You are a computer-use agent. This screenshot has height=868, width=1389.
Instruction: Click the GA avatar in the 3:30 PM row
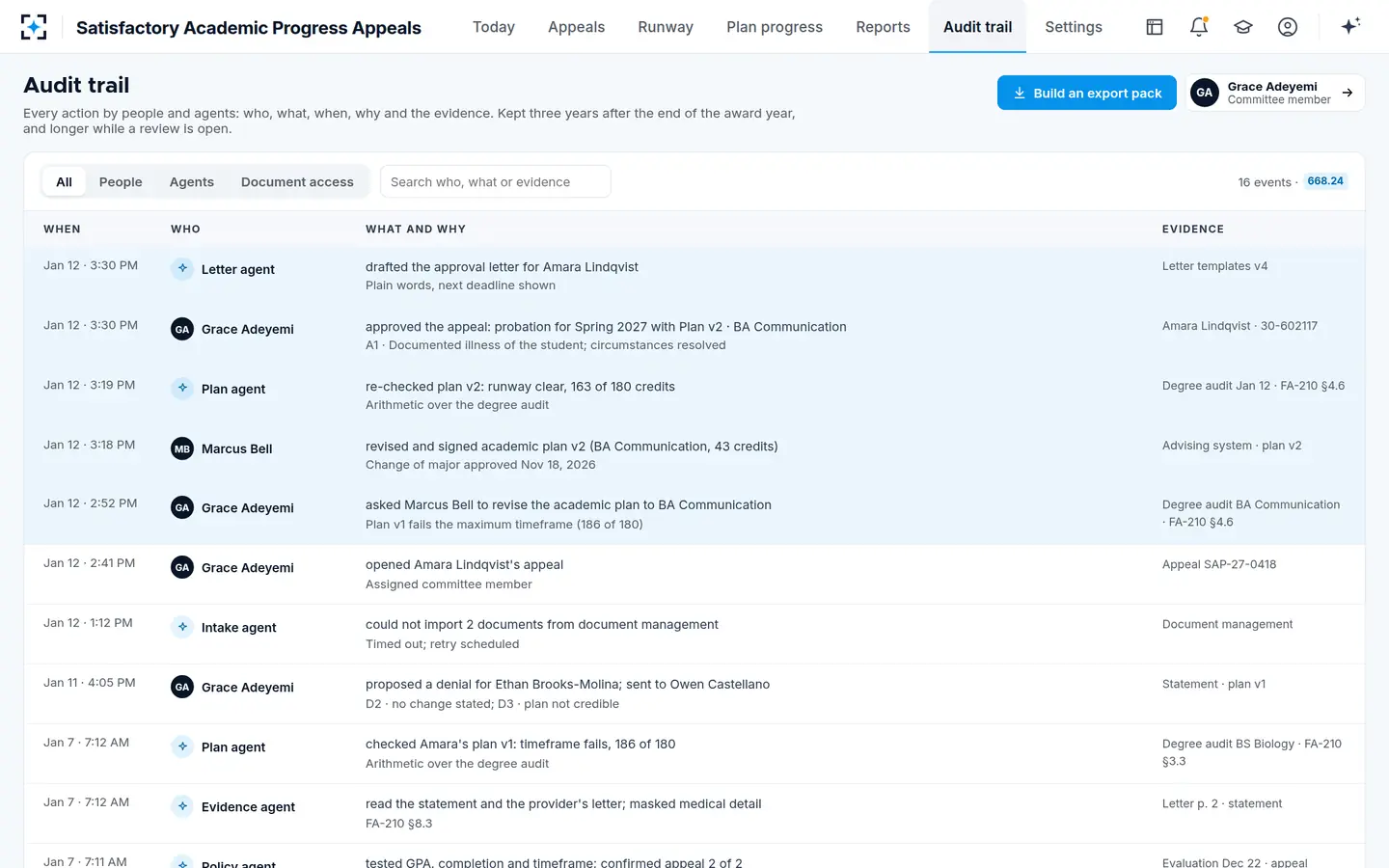pyautogui.click(x=182, y=329)
